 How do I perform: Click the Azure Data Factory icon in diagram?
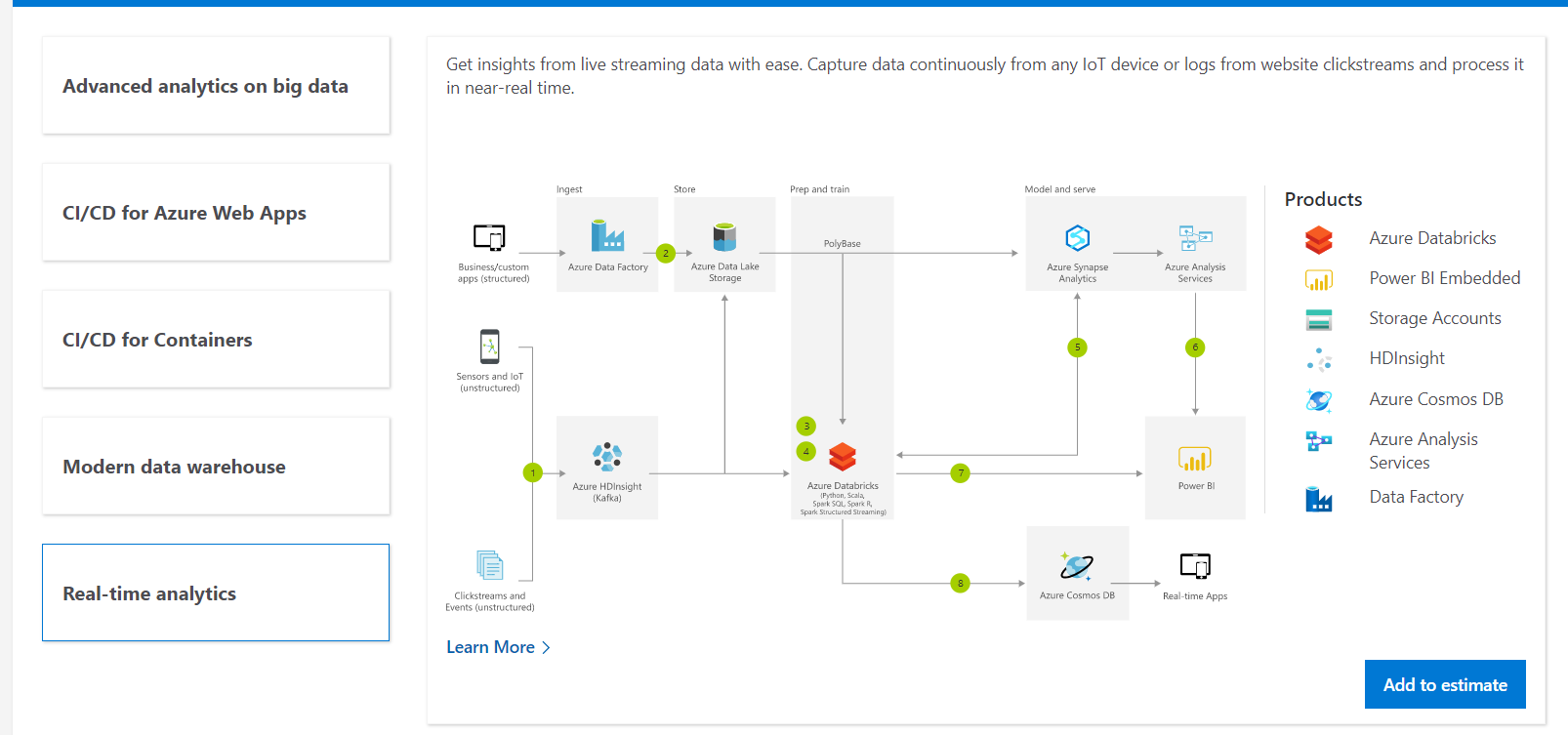pos(607,235)
